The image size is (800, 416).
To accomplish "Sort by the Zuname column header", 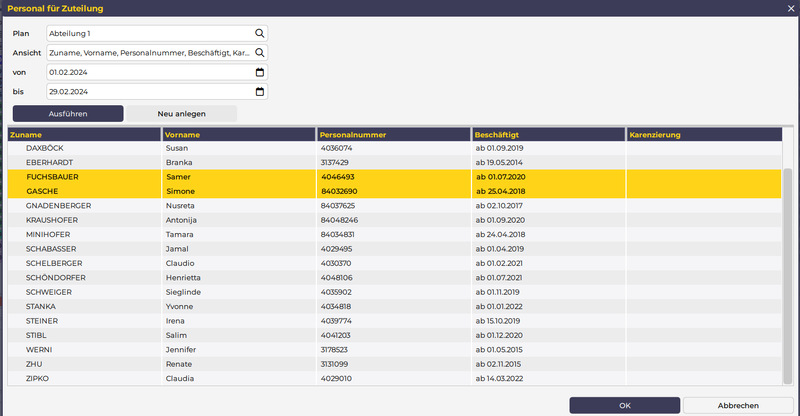I will pos(84,134).
